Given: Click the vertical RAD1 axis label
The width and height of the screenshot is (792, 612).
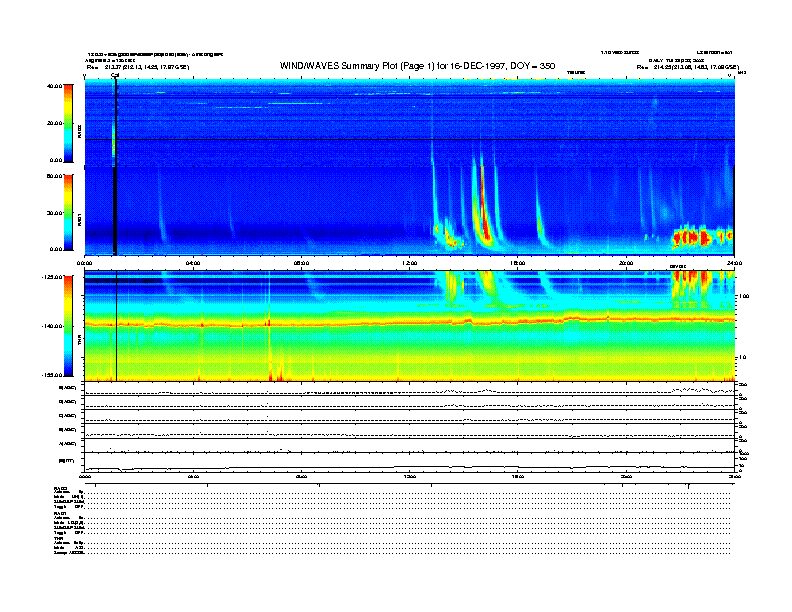Looking at the screenshot, I should [x=79, y=220].
